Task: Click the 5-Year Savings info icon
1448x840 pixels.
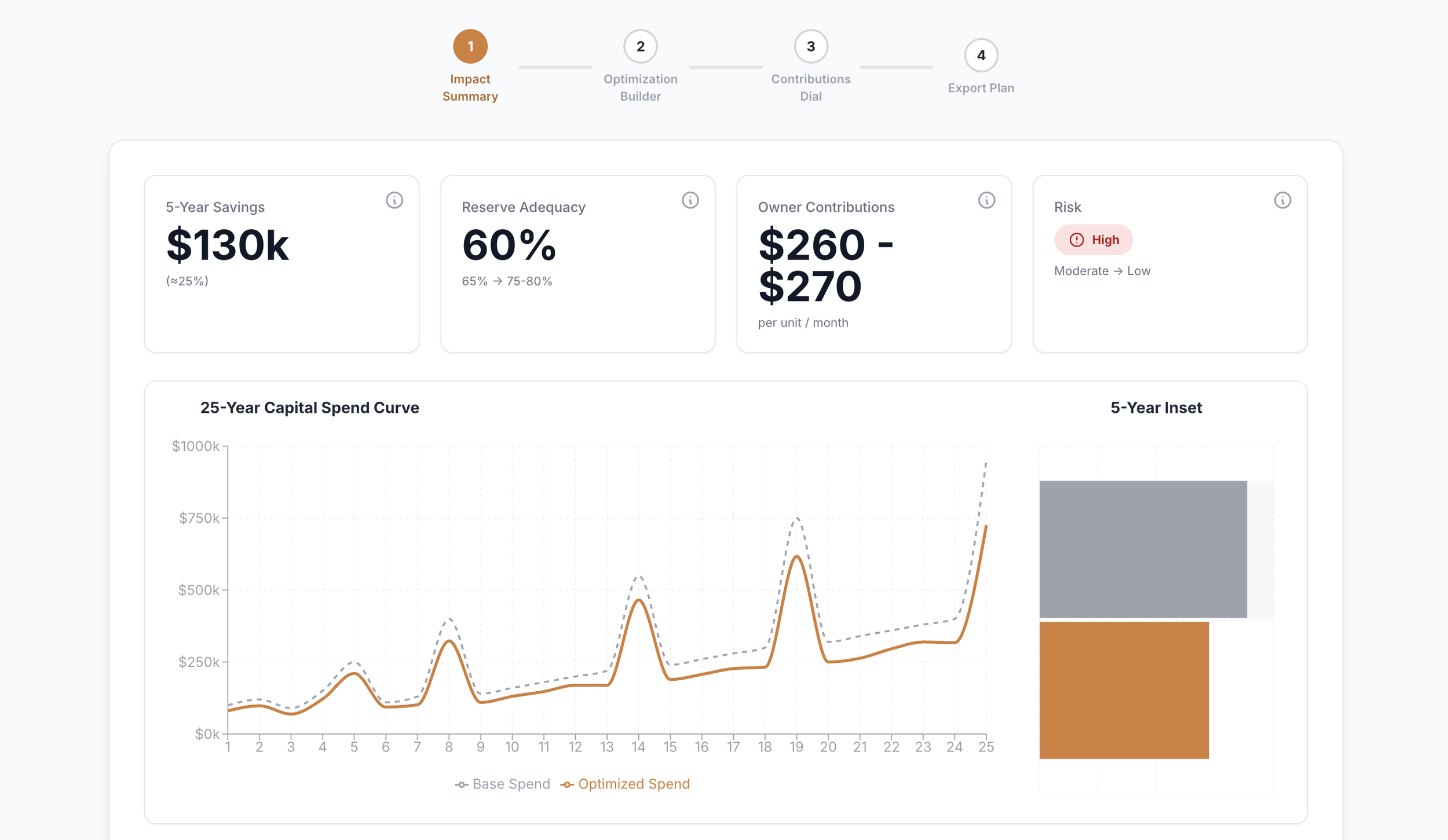Action: pos(394,200)
